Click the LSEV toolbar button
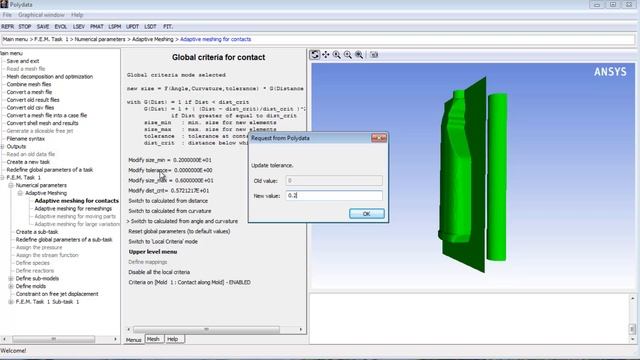The image size is (640, 360). pos(79,27)
